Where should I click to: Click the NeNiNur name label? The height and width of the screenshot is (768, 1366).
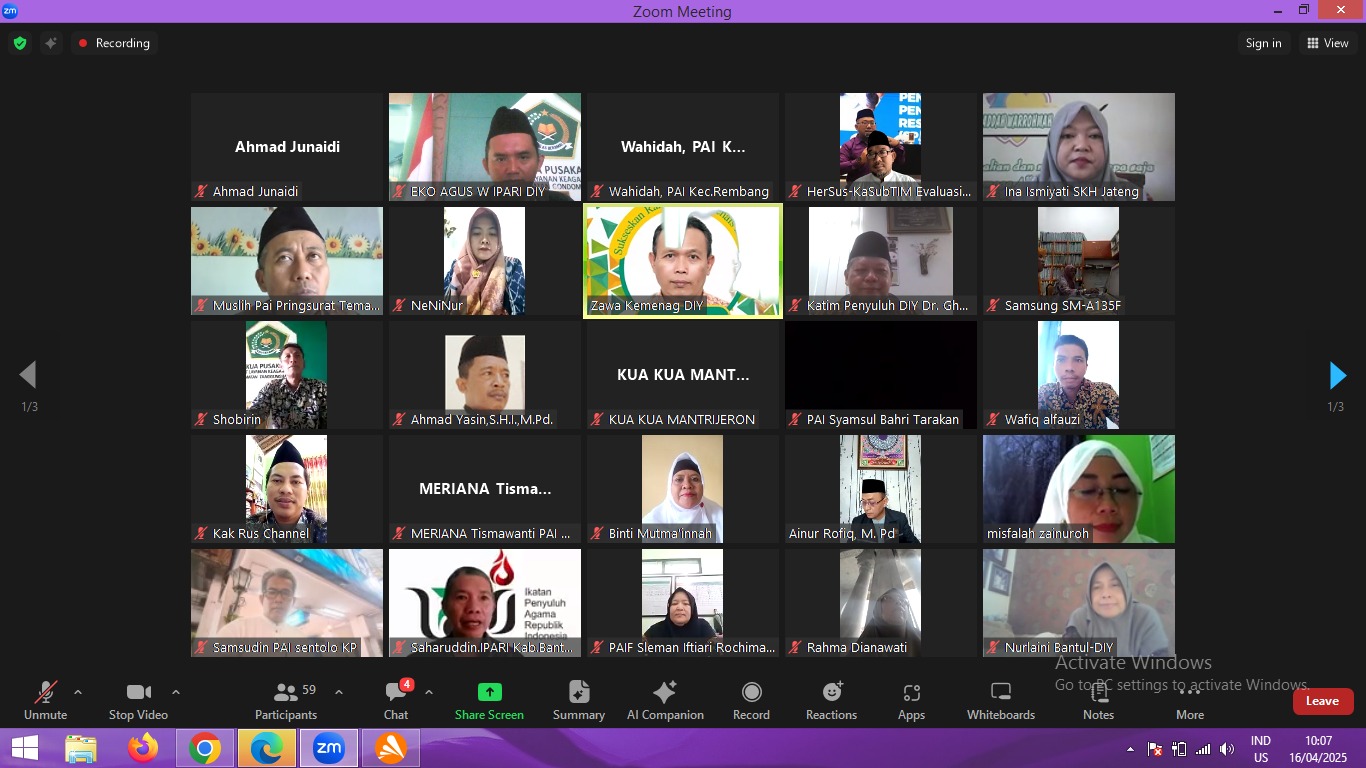[x=437, y=305]
